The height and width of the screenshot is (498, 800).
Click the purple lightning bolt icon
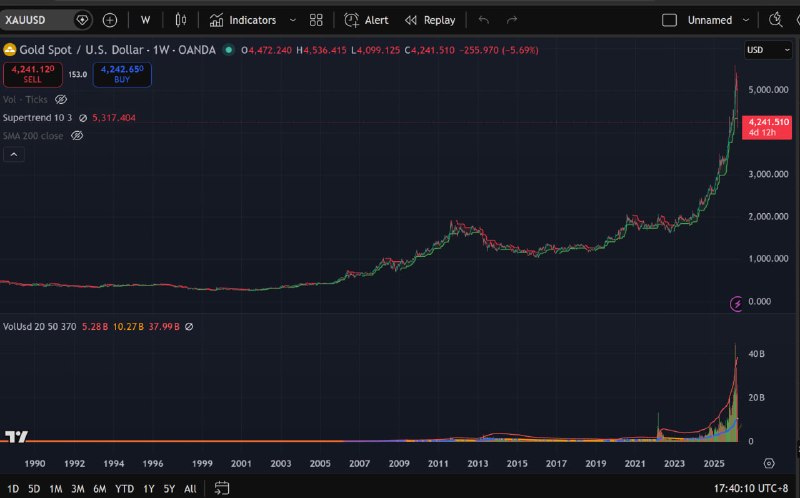738,302
